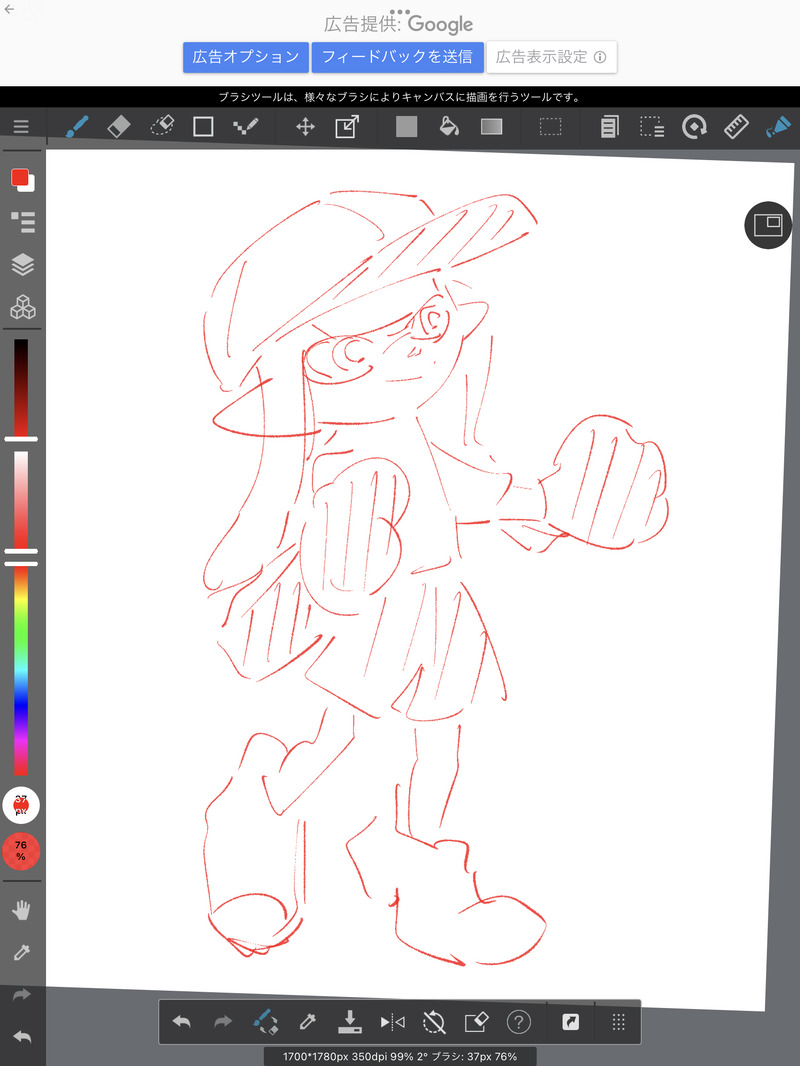Viewport: 800px width, 1066px height.
Task: Undo using the bottom toolbar arrow
Action: [181, 1022]
